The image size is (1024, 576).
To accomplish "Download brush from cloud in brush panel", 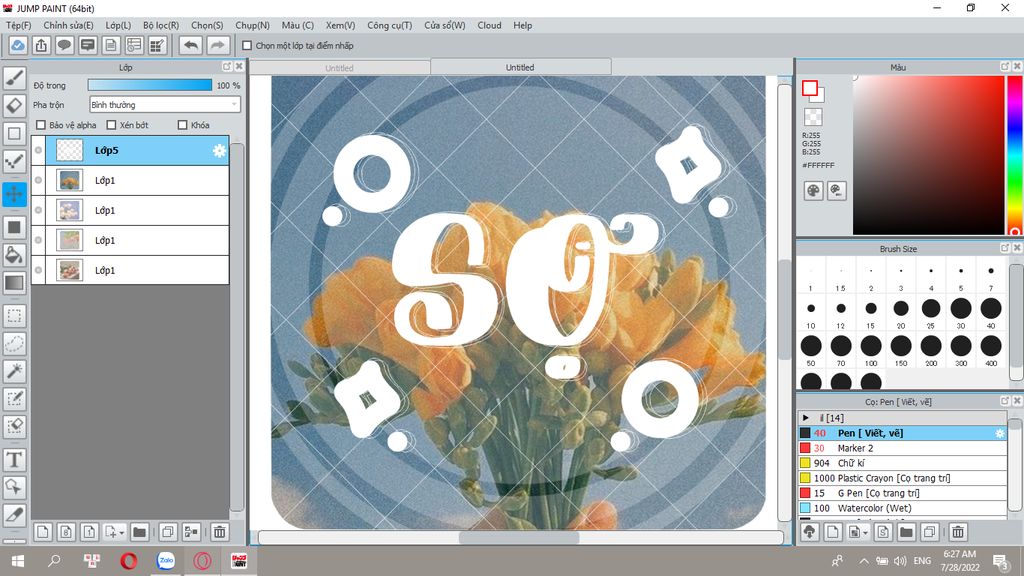I will [x=810, y=532].
